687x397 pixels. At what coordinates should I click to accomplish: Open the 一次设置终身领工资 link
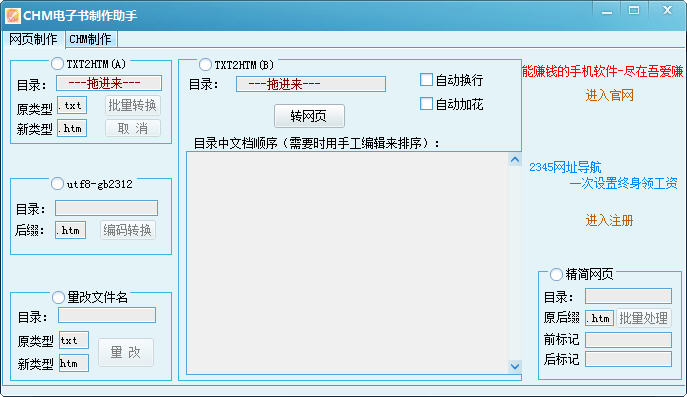click(x=623, y=183)
